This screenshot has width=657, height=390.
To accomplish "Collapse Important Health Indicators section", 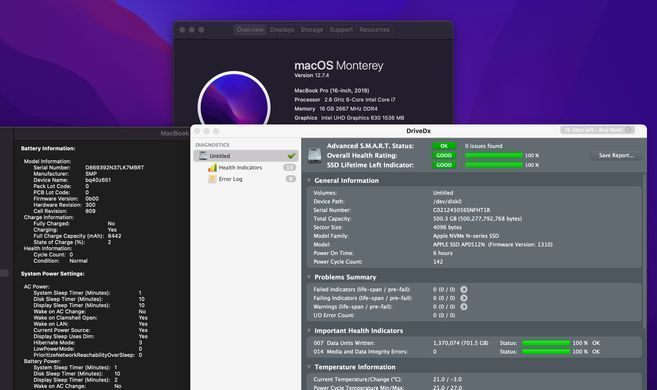I will coord(309,331).
